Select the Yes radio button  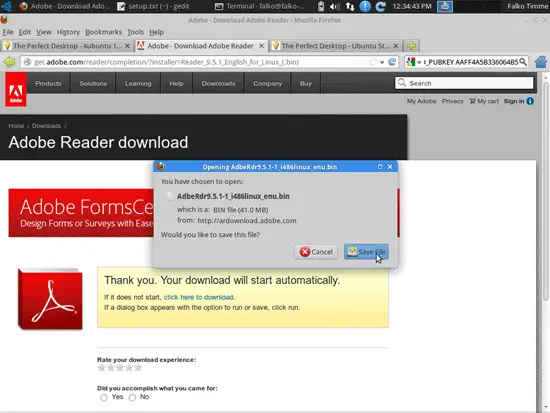tap(103, 398)
